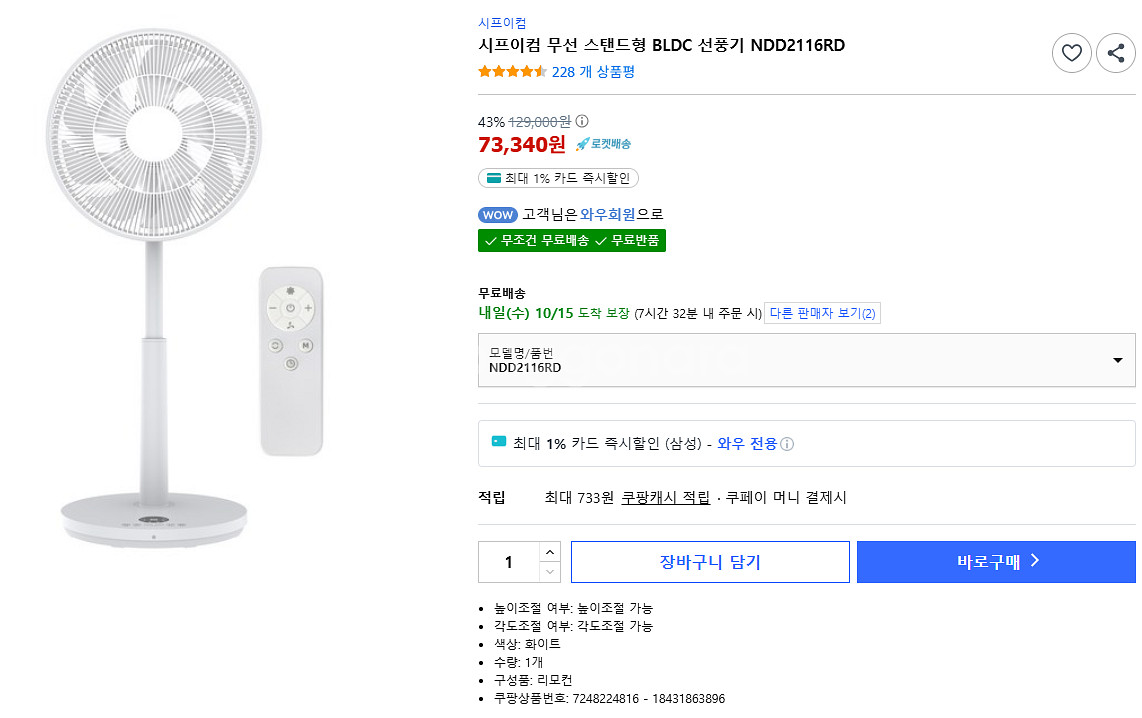1142x718 pixels.
Task: Click the blue WOW membership badge
Action: (497, 214)
